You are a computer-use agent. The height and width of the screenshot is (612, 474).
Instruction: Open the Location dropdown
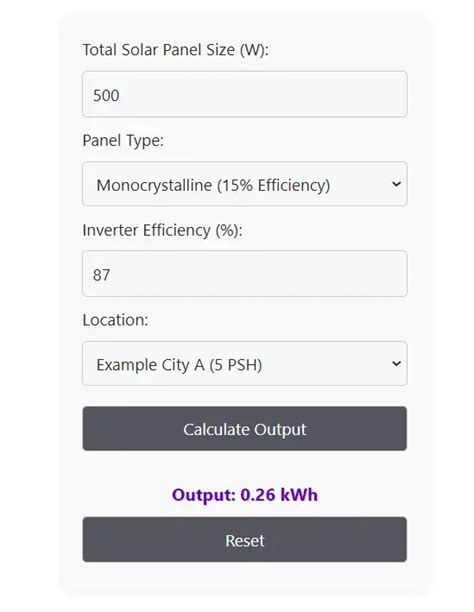click(x=244, y=363)
